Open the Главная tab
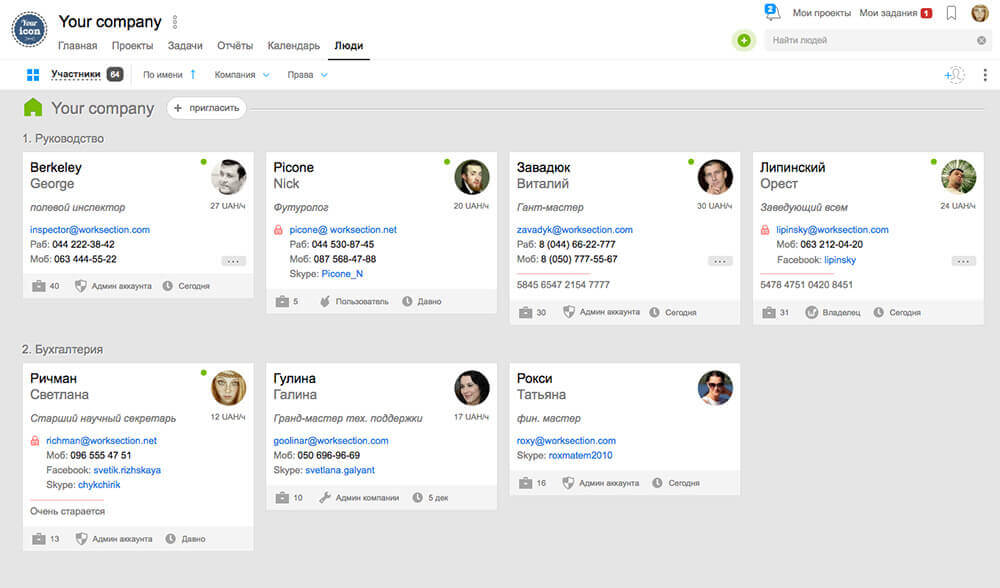 78,46
